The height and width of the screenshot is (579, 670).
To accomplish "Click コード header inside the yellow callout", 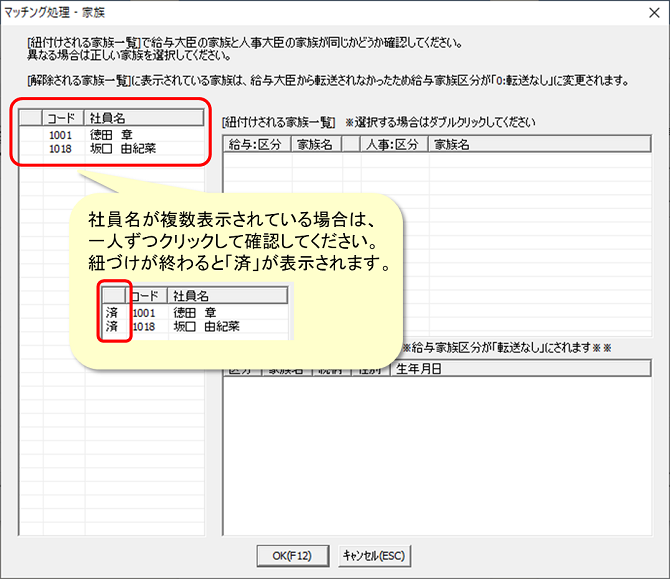I will coord(145,296).
